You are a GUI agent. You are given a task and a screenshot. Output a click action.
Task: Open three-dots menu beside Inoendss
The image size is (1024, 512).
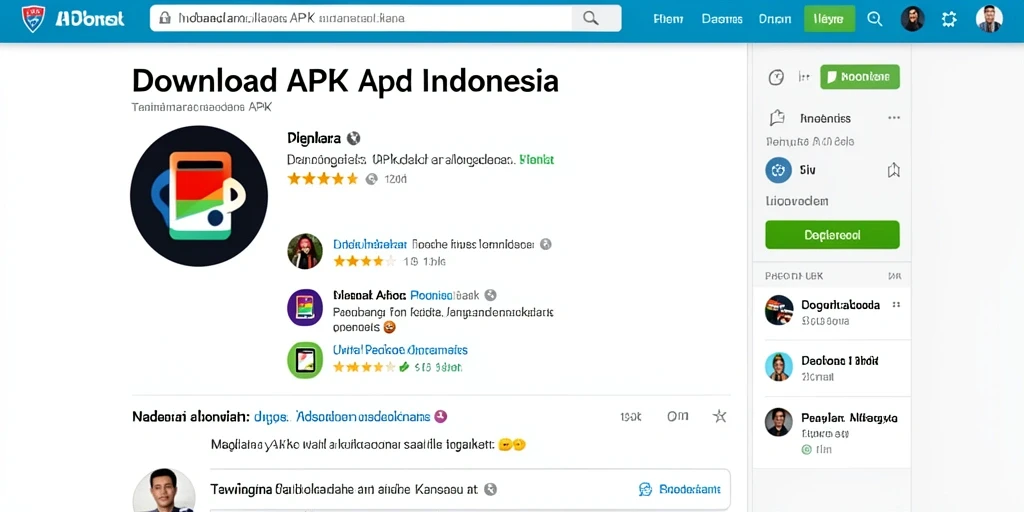pos(894,118)
